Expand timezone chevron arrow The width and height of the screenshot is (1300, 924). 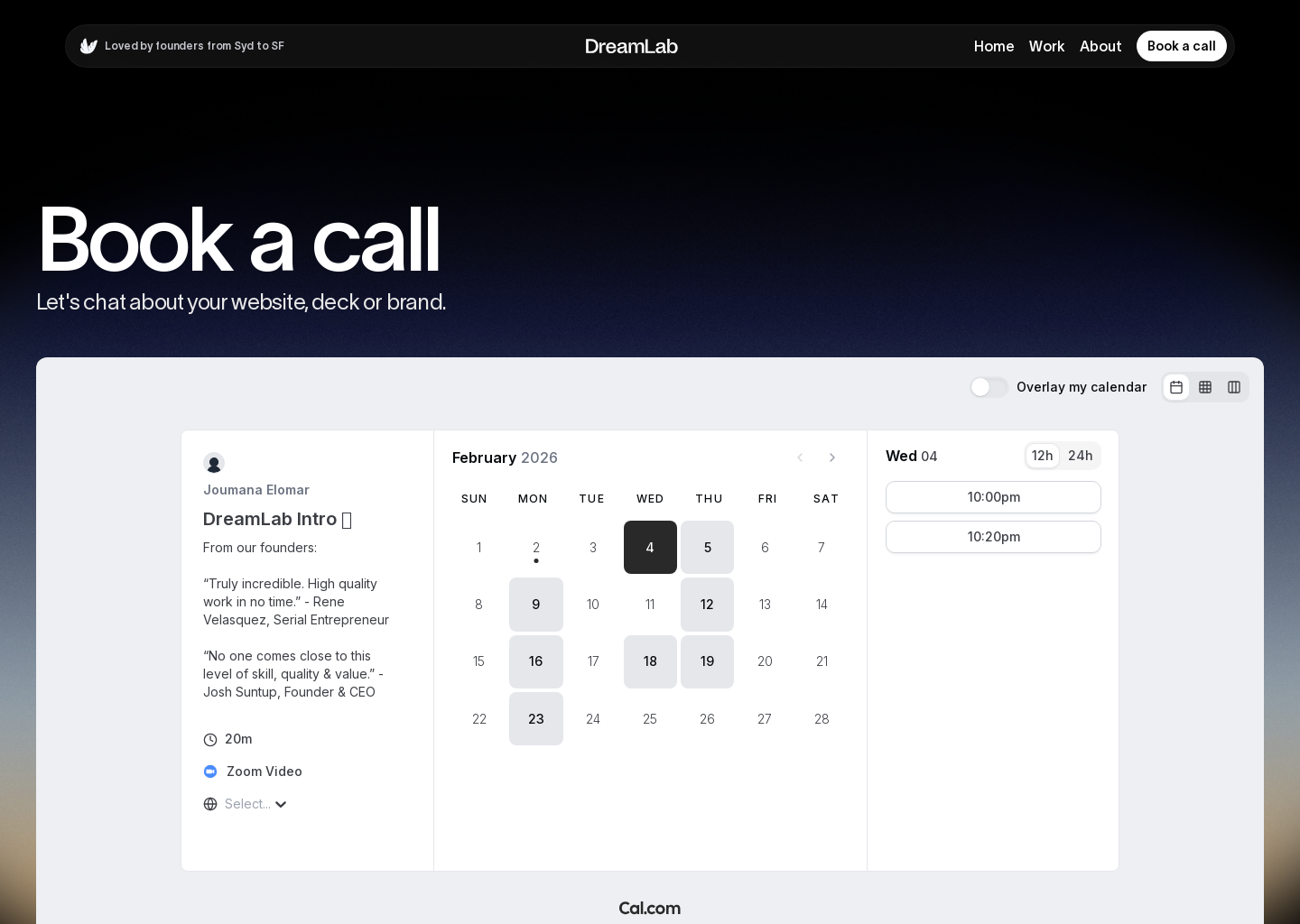click(281, 804)
